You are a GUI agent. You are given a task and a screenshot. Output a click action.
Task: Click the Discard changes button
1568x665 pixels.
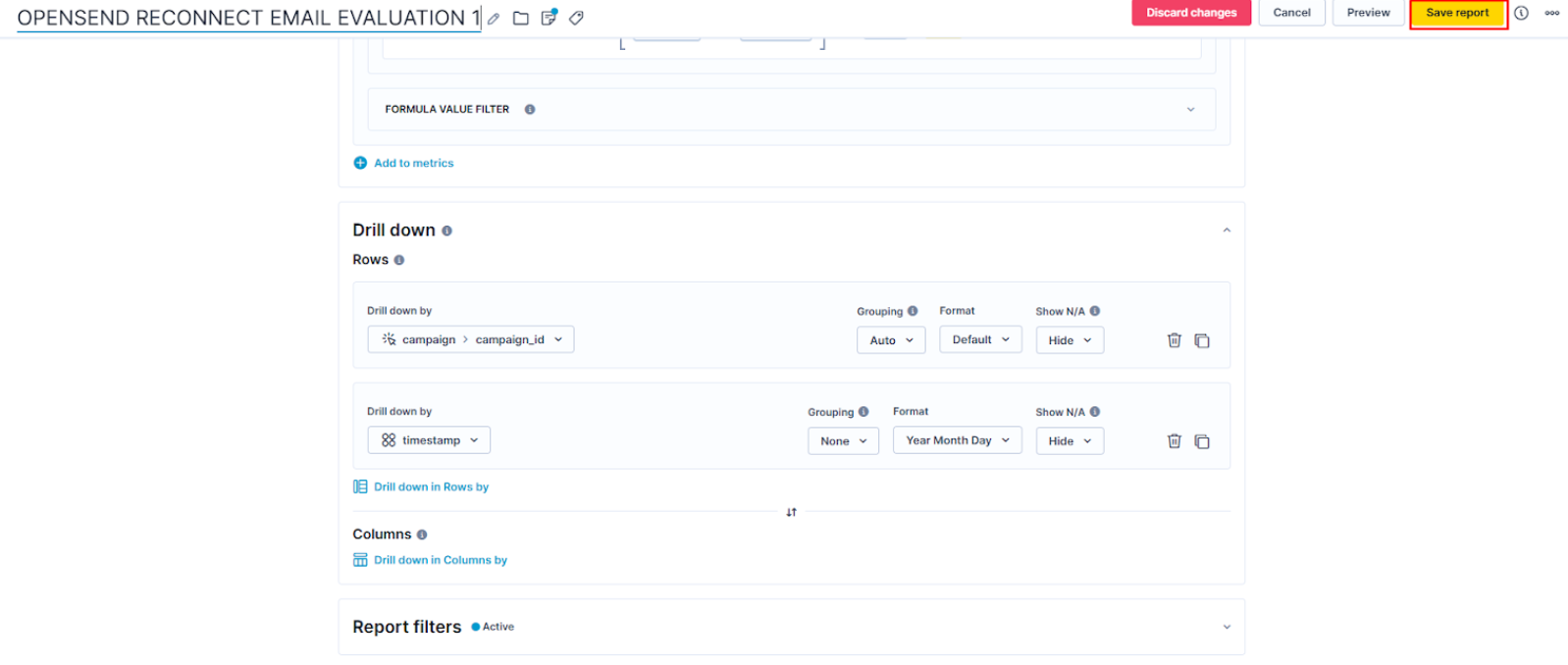(1191, 13)
